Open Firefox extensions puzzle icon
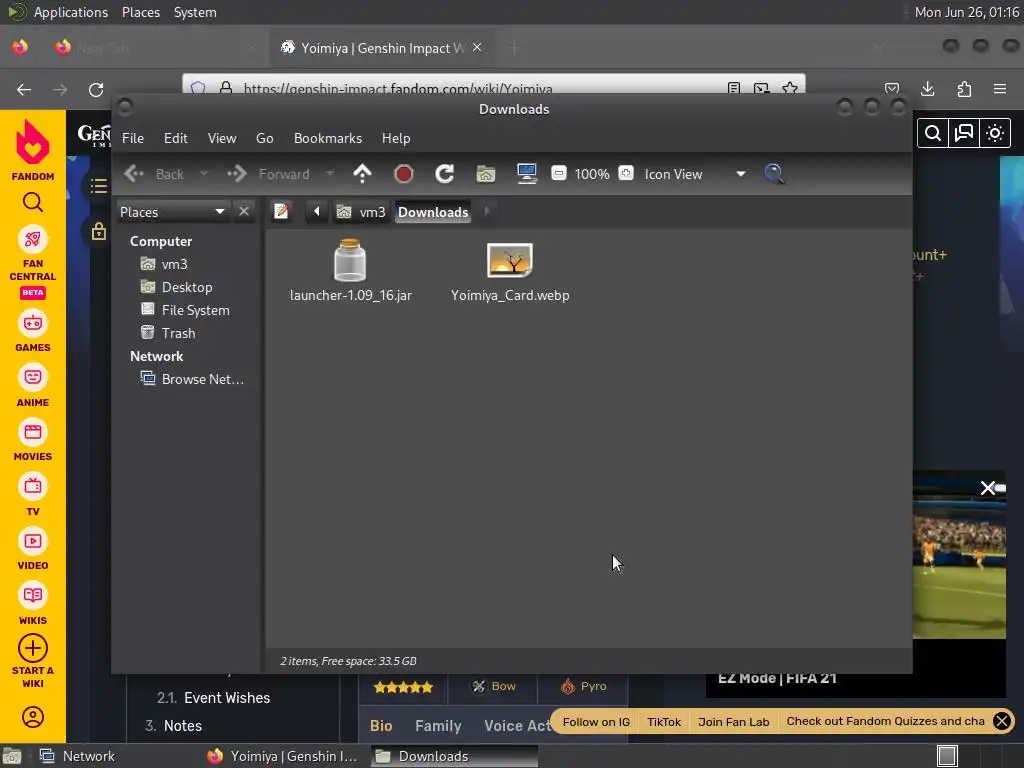Screen dimensions: 1024x768 (964, 89)
